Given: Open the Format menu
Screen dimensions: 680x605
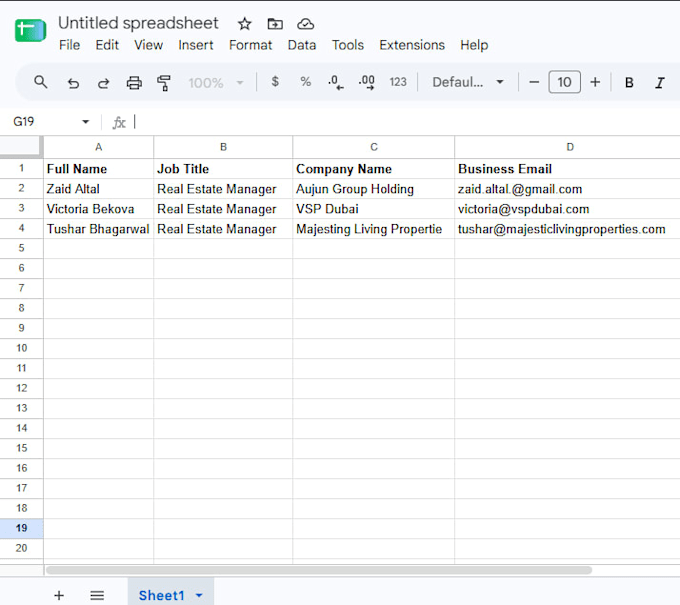Looking at the screenshot, I should click(250, 45).
